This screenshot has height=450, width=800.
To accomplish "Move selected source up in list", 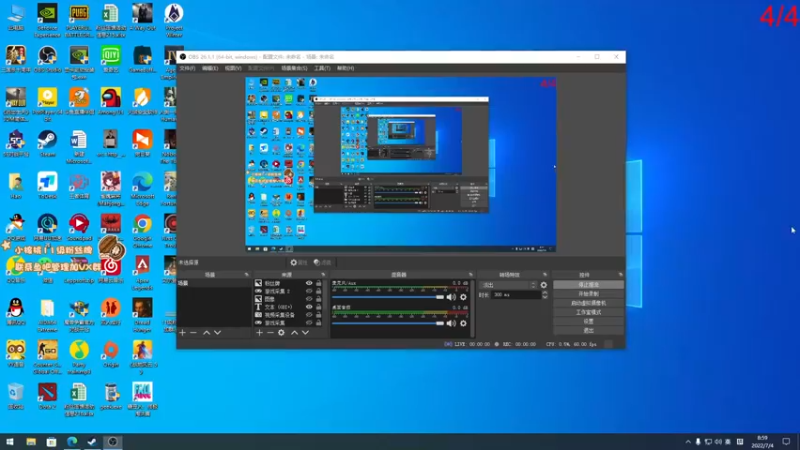I will pos(294,333).
